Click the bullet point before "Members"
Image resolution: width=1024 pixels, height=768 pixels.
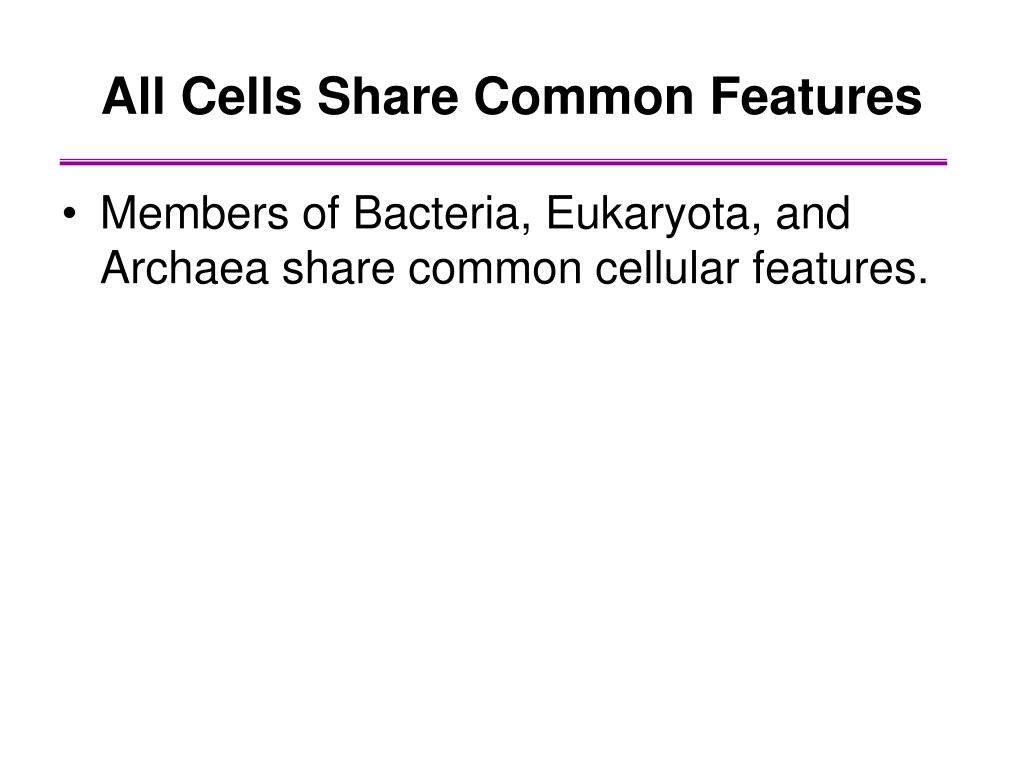click(x=70, y=215)
